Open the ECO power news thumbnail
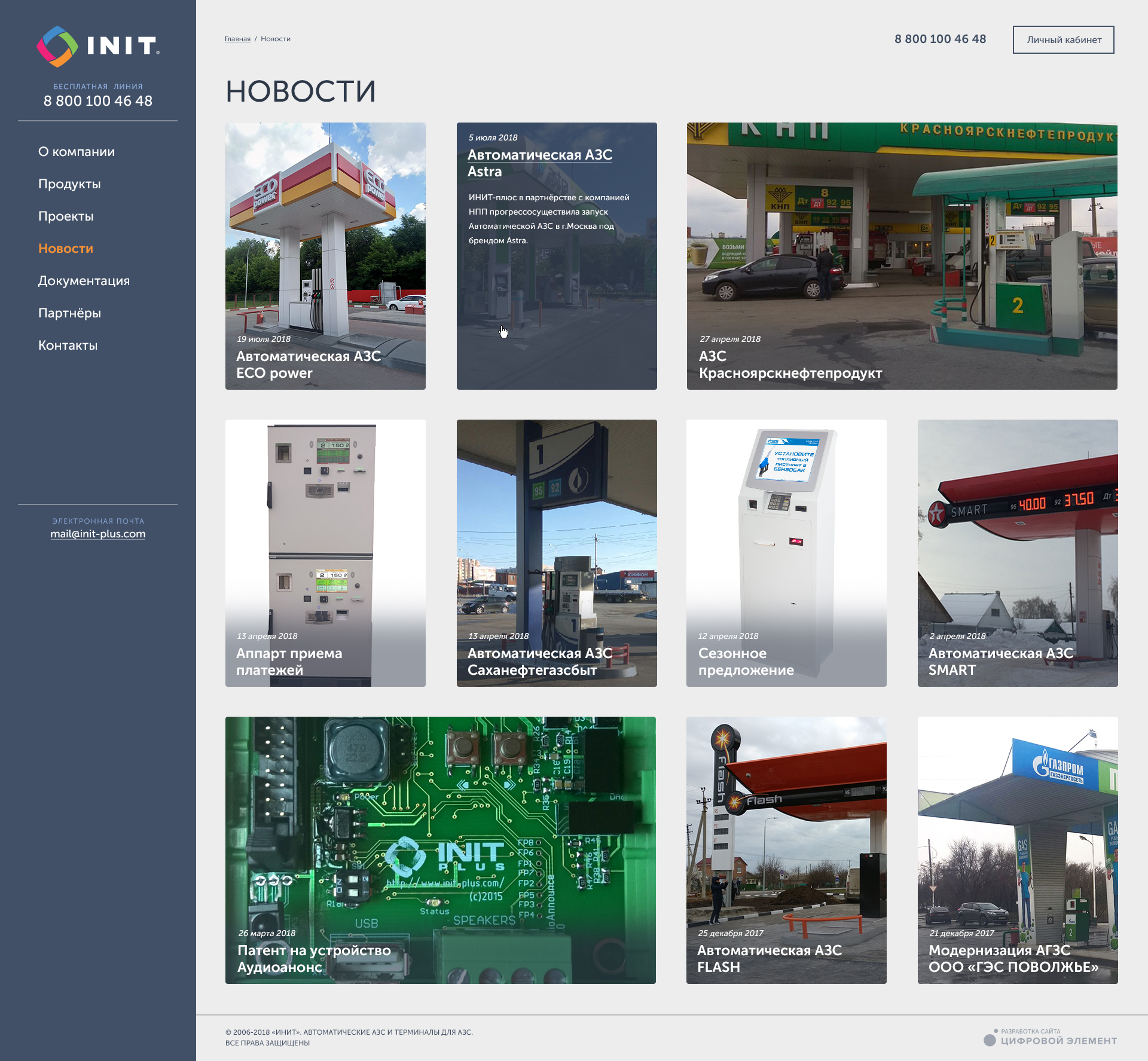This screenshot has height=1061, width=1148. pyautogui.click(x=325, y=256)
